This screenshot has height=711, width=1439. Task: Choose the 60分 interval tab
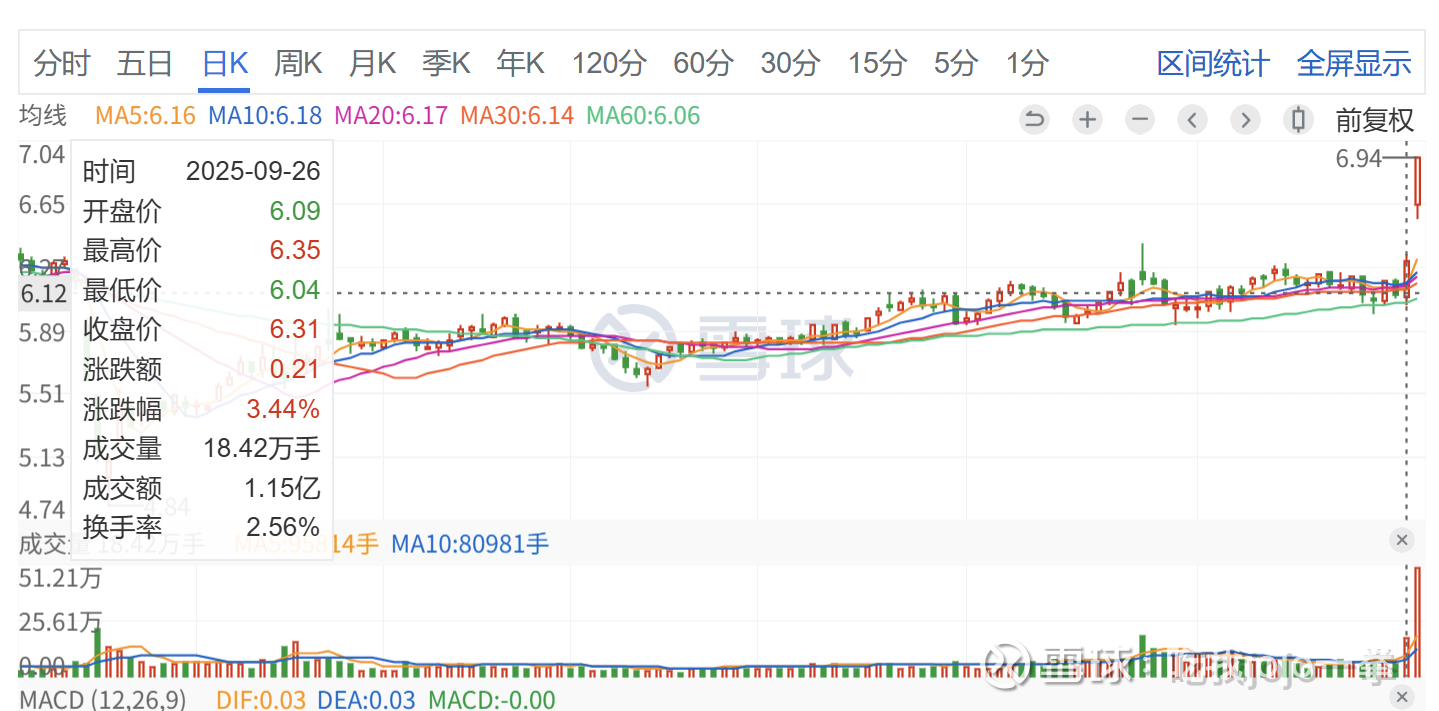coord(703,64)
